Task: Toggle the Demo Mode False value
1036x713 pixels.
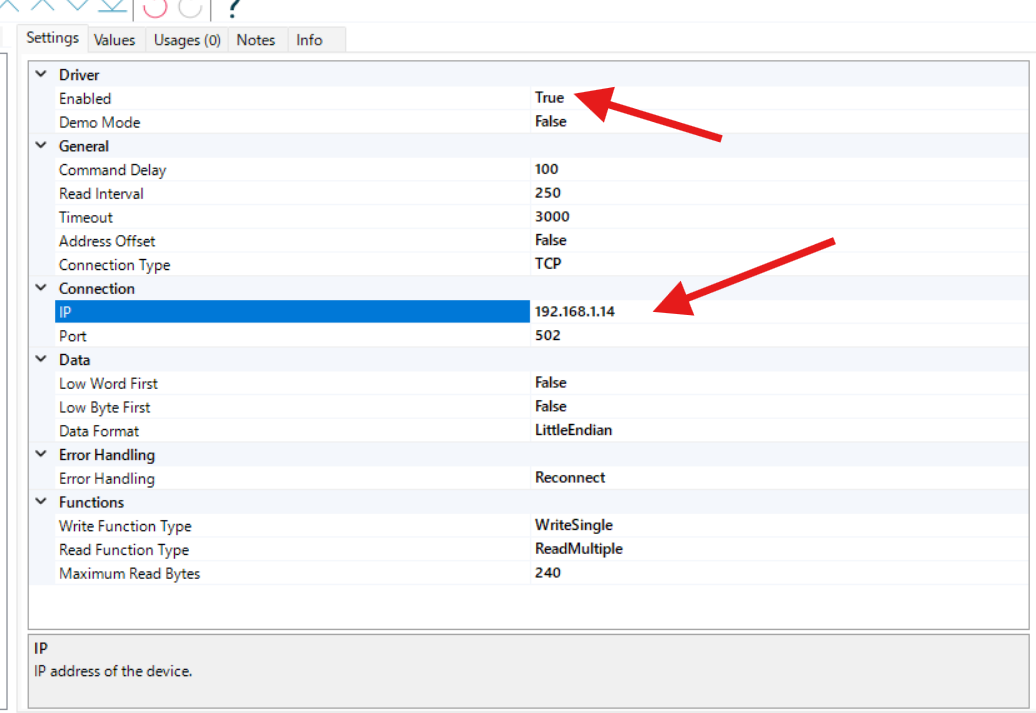Action: [550, 122]
